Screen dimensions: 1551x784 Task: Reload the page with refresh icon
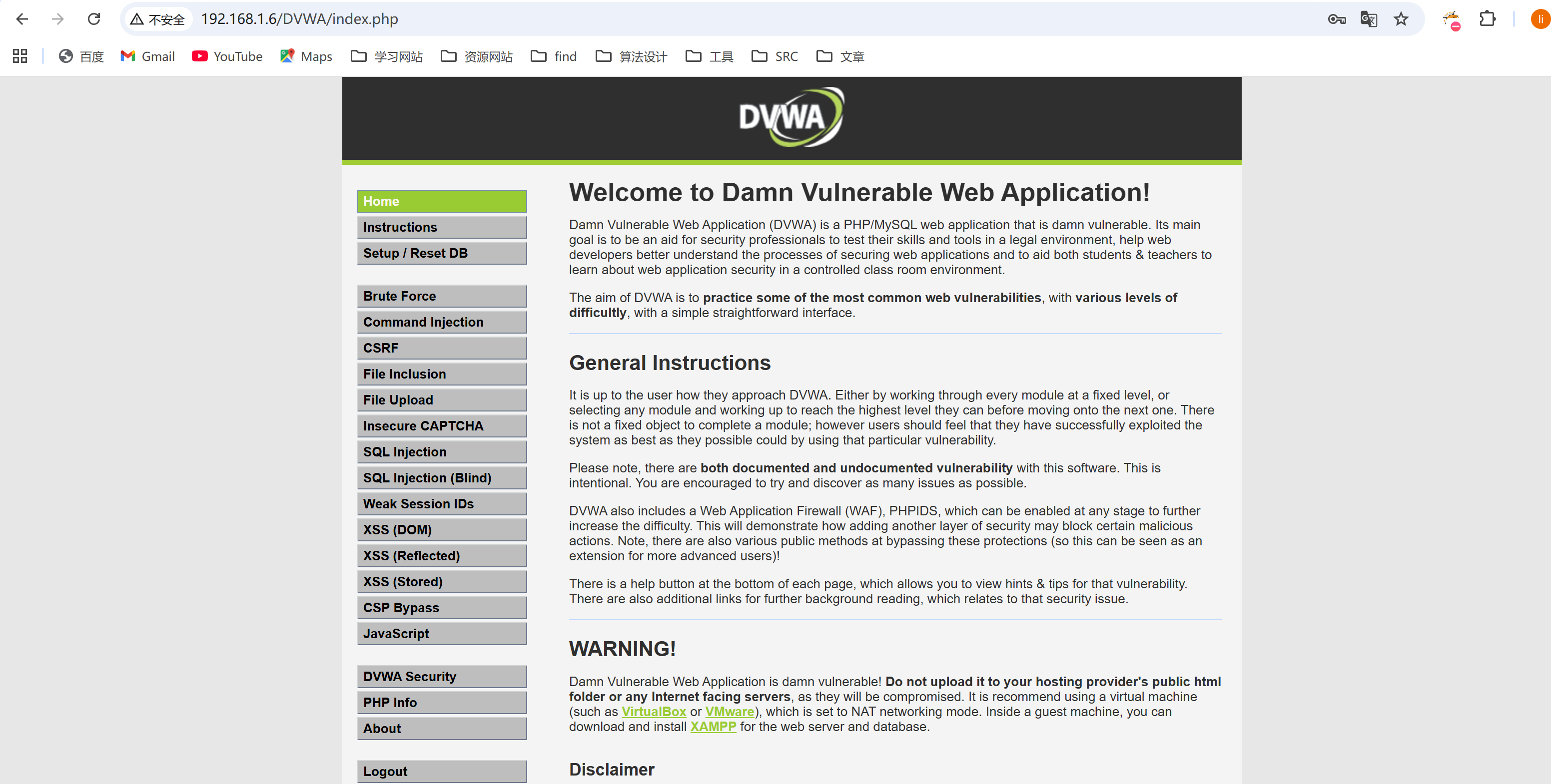pos(94,19)
